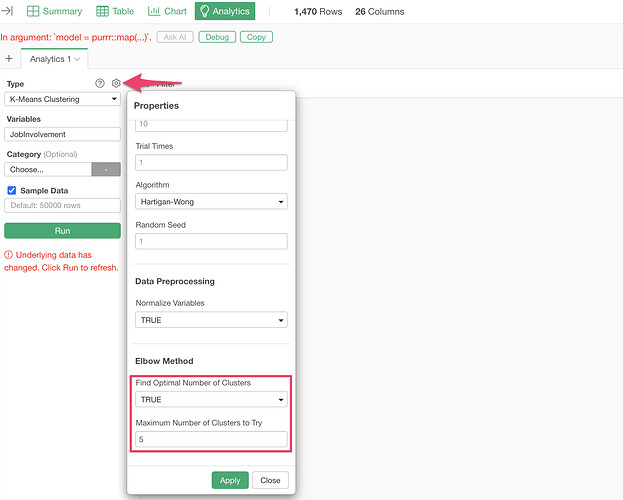Select the Analytics view button
Viewport: 623px width, 500px height.
[x=224, y=11]
